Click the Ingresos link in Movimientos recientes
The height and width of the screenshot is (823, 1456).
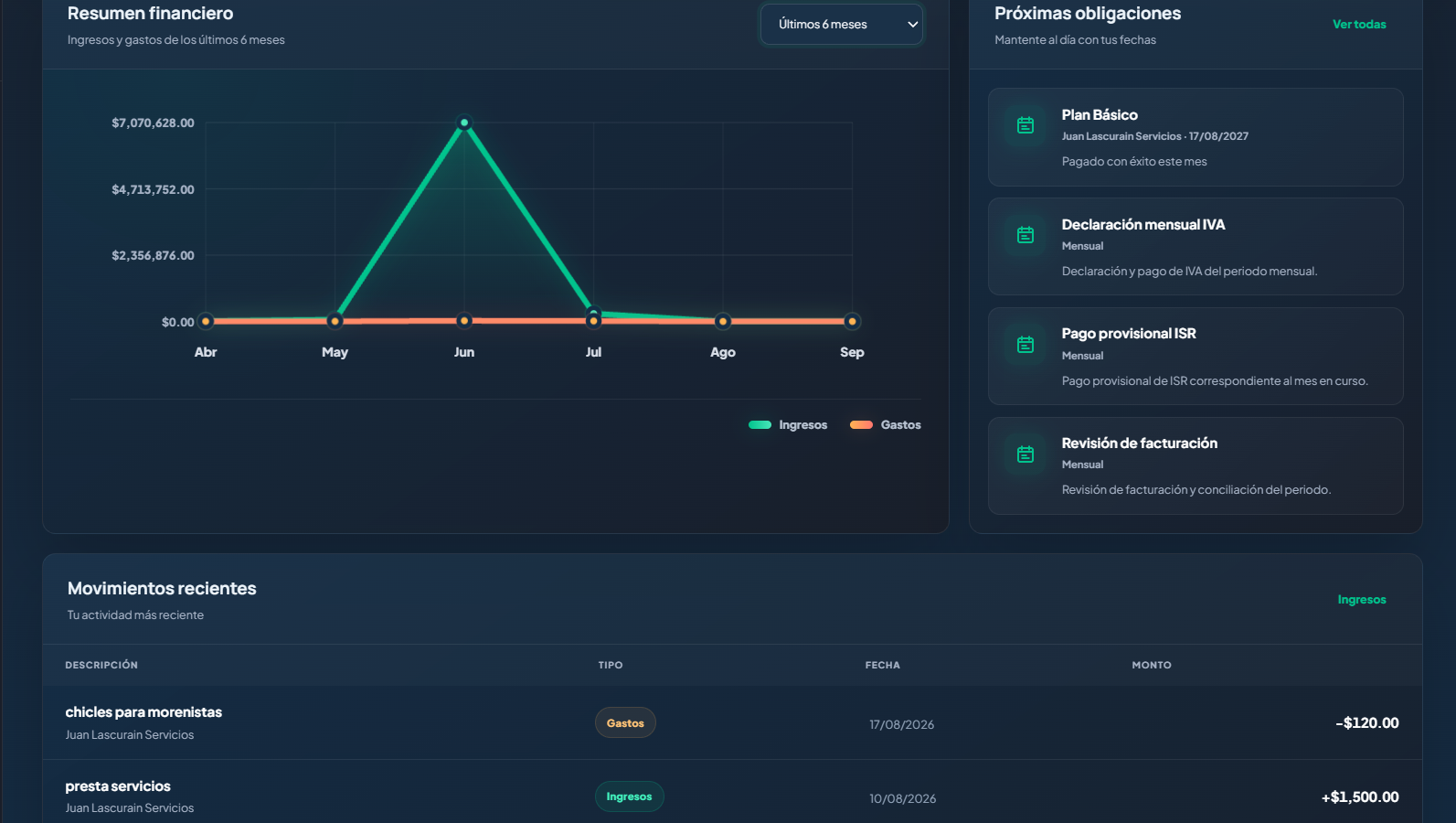(1362, 600)
